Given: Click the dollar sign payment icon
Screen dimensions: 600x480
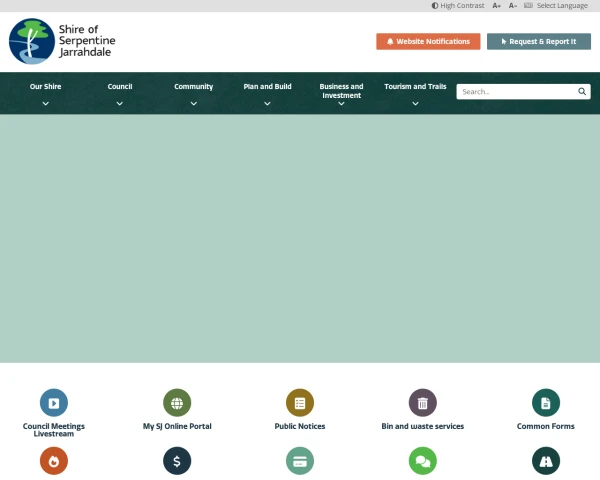Looking at the screenshot, I should 177,461.
